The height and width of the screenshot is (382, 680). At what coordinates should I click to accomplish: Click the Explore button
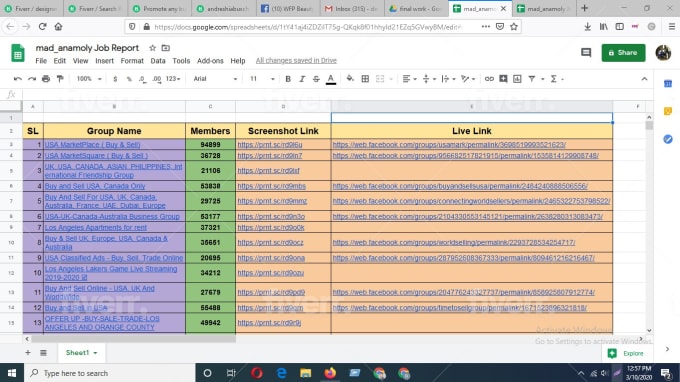coord(625,353)
